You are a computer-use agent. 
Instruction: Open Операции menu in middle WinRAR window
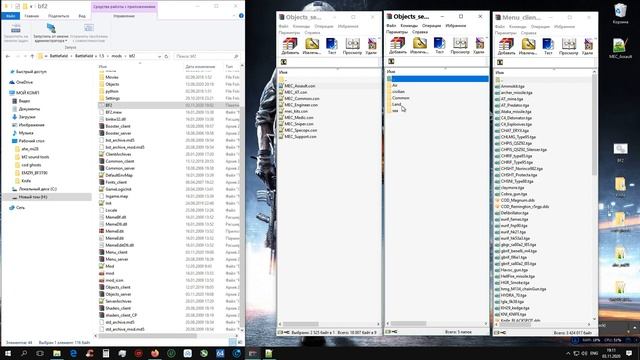(431, 26)
